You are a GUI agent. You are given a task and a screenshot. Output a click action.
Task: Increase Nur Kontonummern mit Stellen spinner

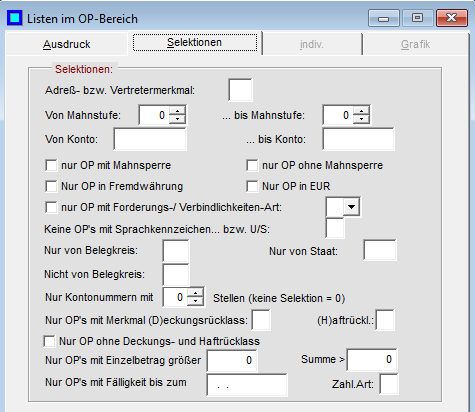[x=195, y=293]
